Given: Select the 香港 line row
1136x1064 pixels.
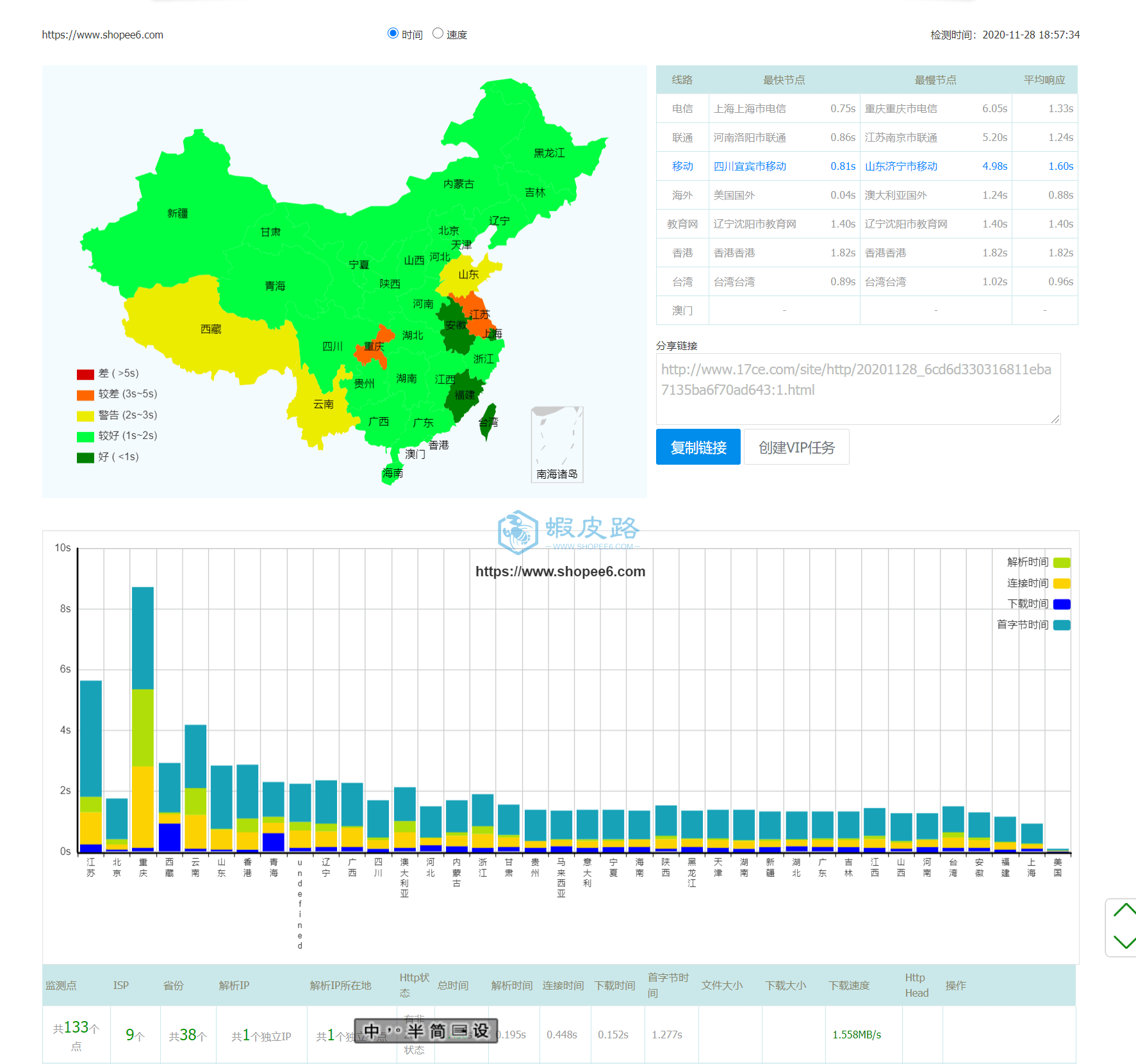Looking at the screenshot, I should 867,253.
